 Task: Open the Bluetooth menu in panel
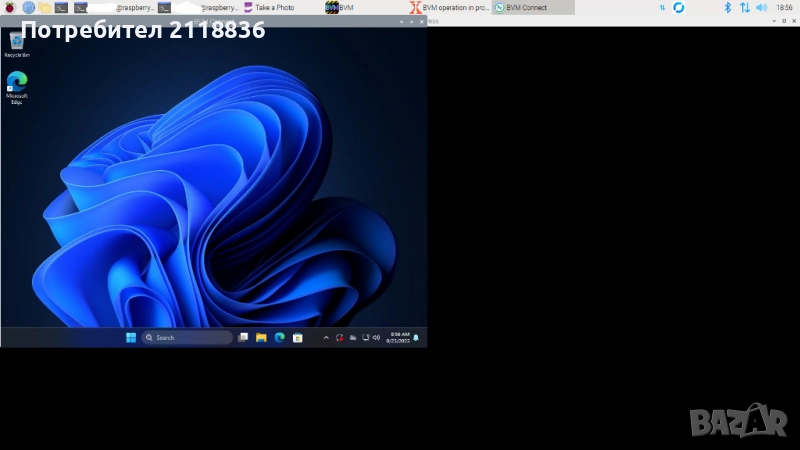click(x=727, y=7)
